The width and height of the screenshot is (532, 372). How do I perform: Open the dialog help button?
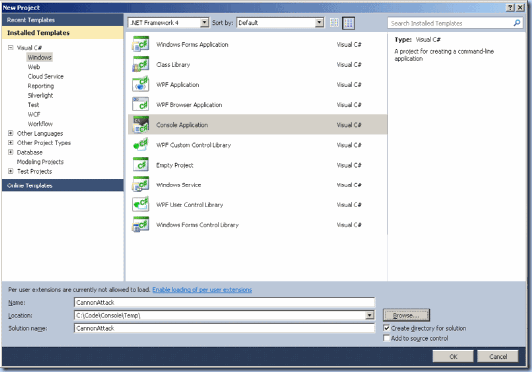coord(510,7)
